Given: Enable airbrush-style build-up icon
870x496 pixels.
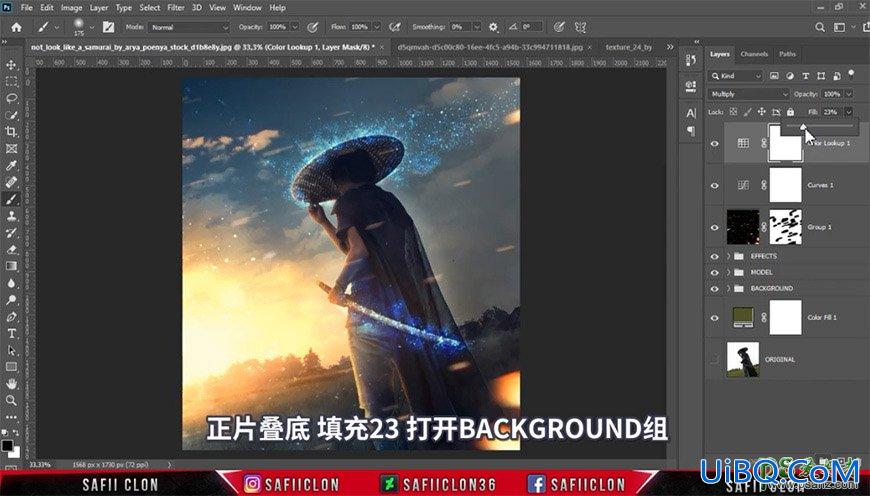Looking at the screenshot, I should tap(394, 27).
